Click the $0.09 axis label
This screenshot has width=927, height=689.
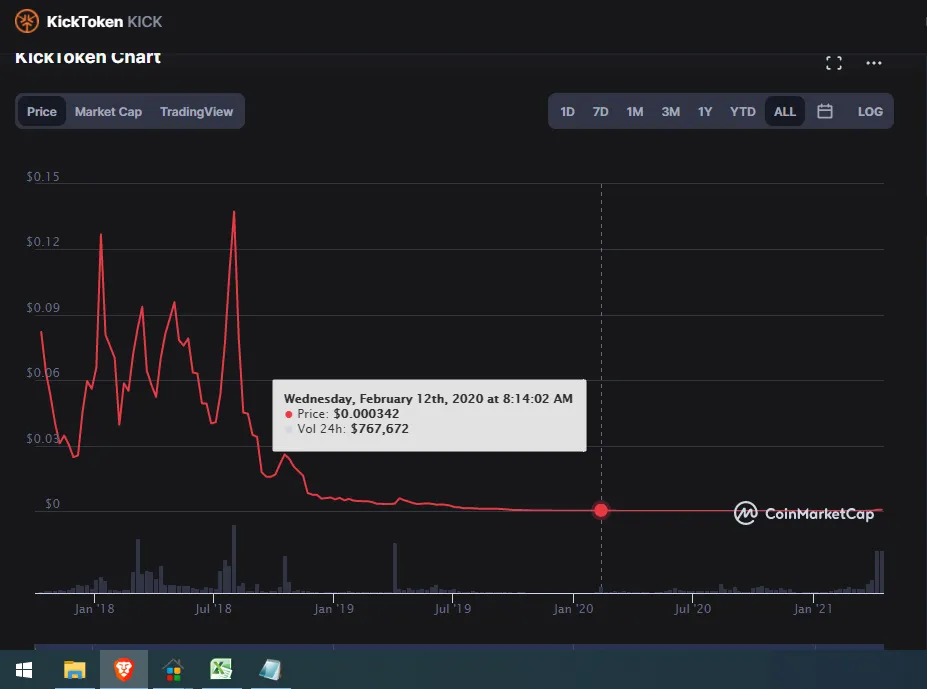point(43,308)
